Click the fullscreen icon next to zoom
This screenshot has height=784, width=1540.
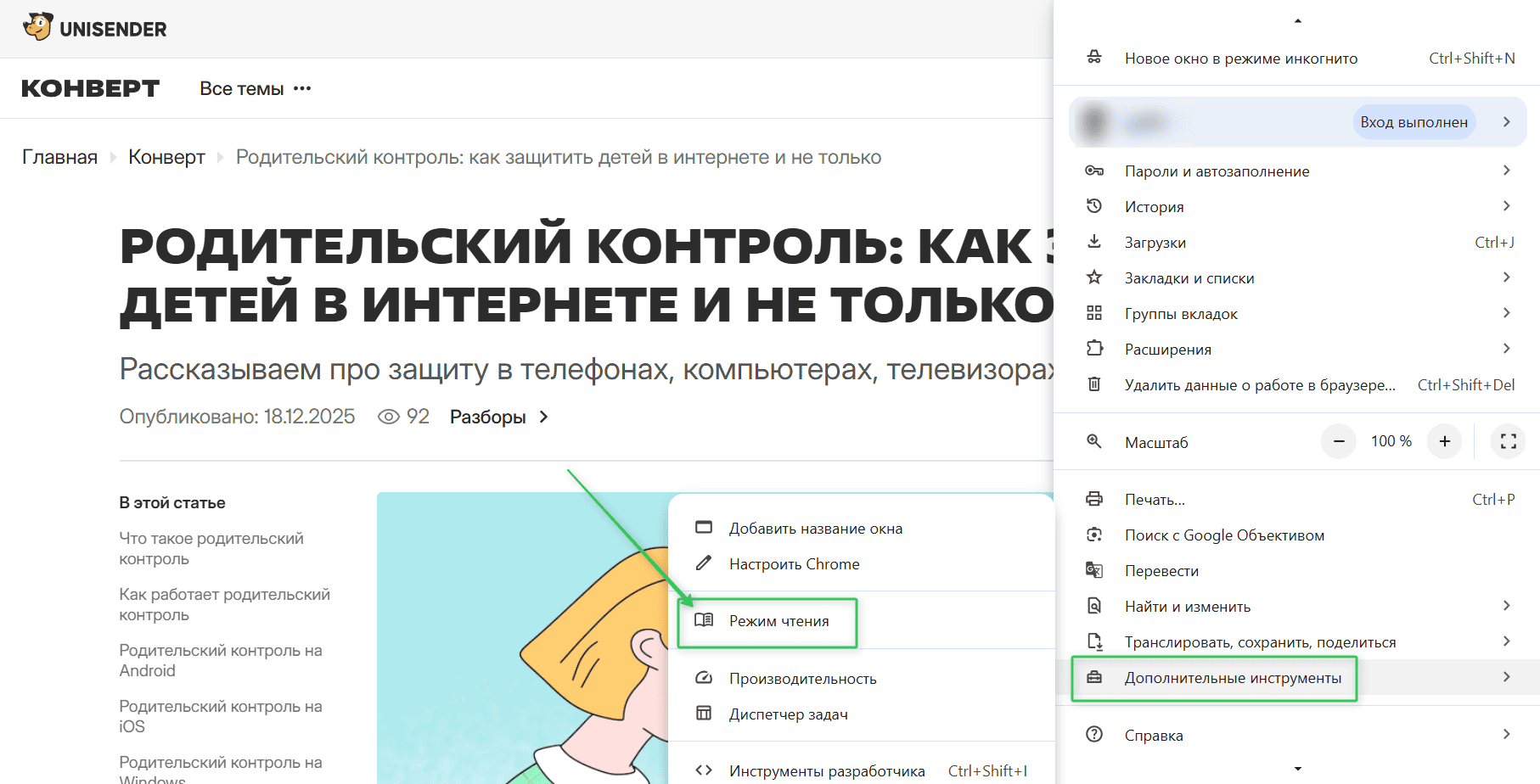(x=1508, y=441)
